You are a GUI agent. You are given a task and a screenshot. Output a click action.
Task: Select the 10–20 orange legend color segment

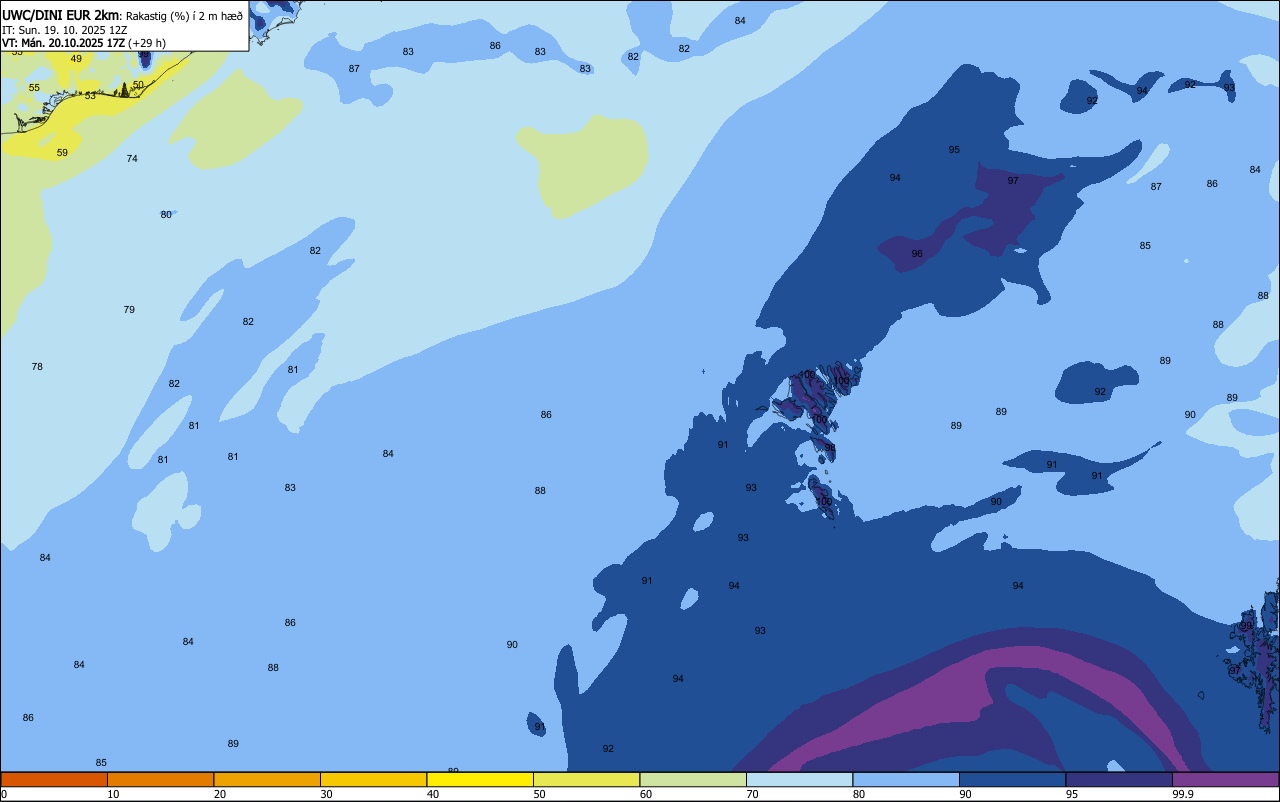(x=160, y=780)
